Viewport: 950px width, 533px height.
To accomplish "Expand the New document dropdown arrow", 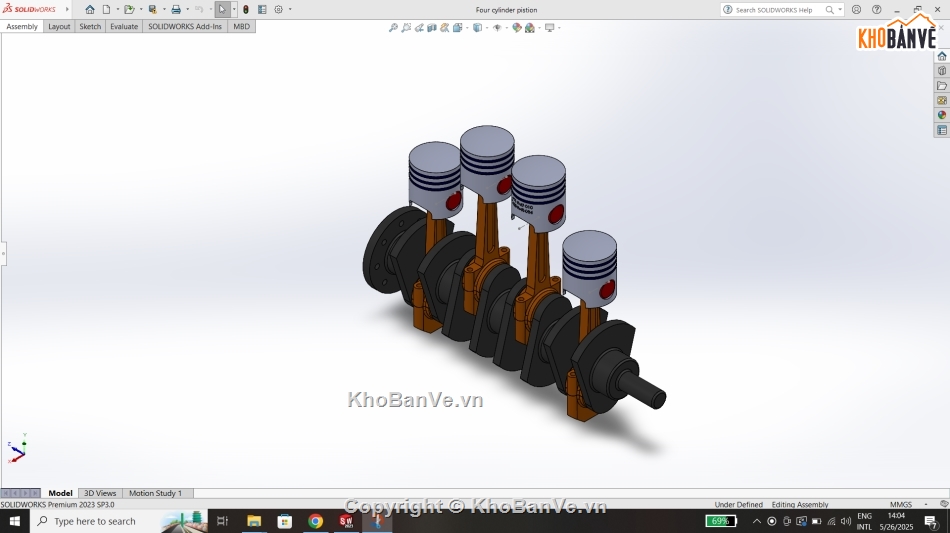I will coord(118,10).
